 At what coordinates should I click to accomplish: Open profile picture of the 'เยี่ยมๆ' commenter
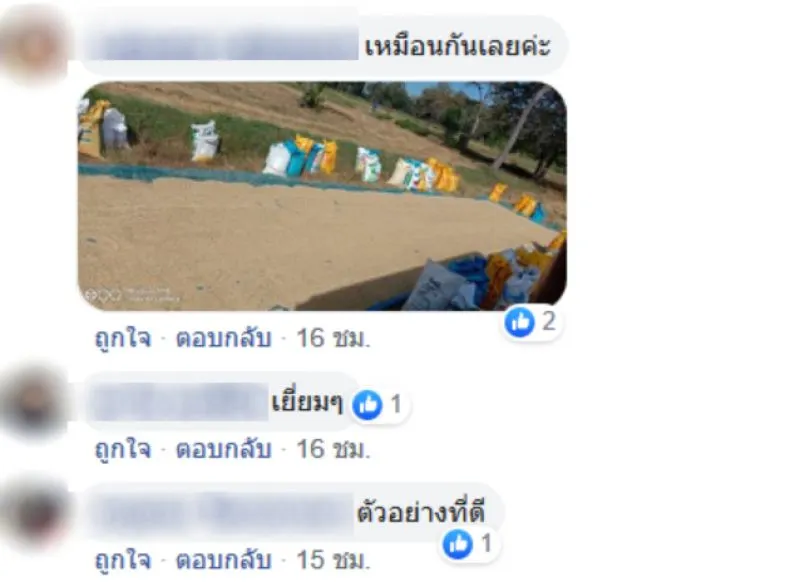[35, 405]
